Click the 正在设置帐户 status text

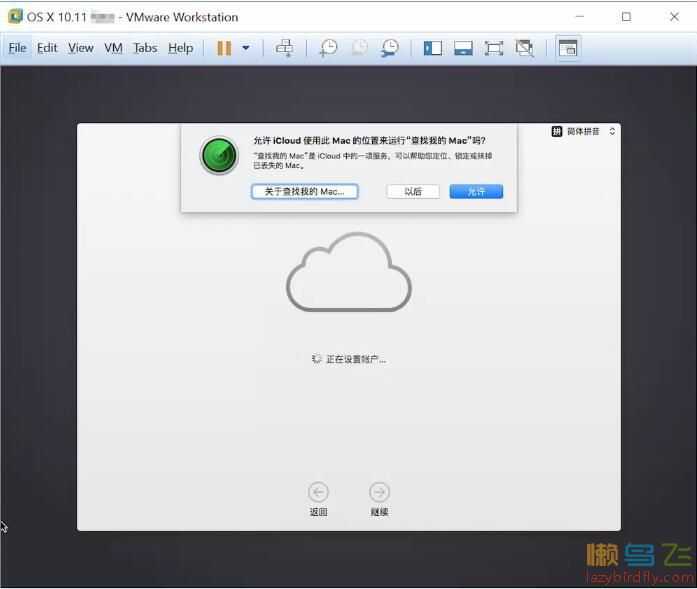(x=356, y=359)
